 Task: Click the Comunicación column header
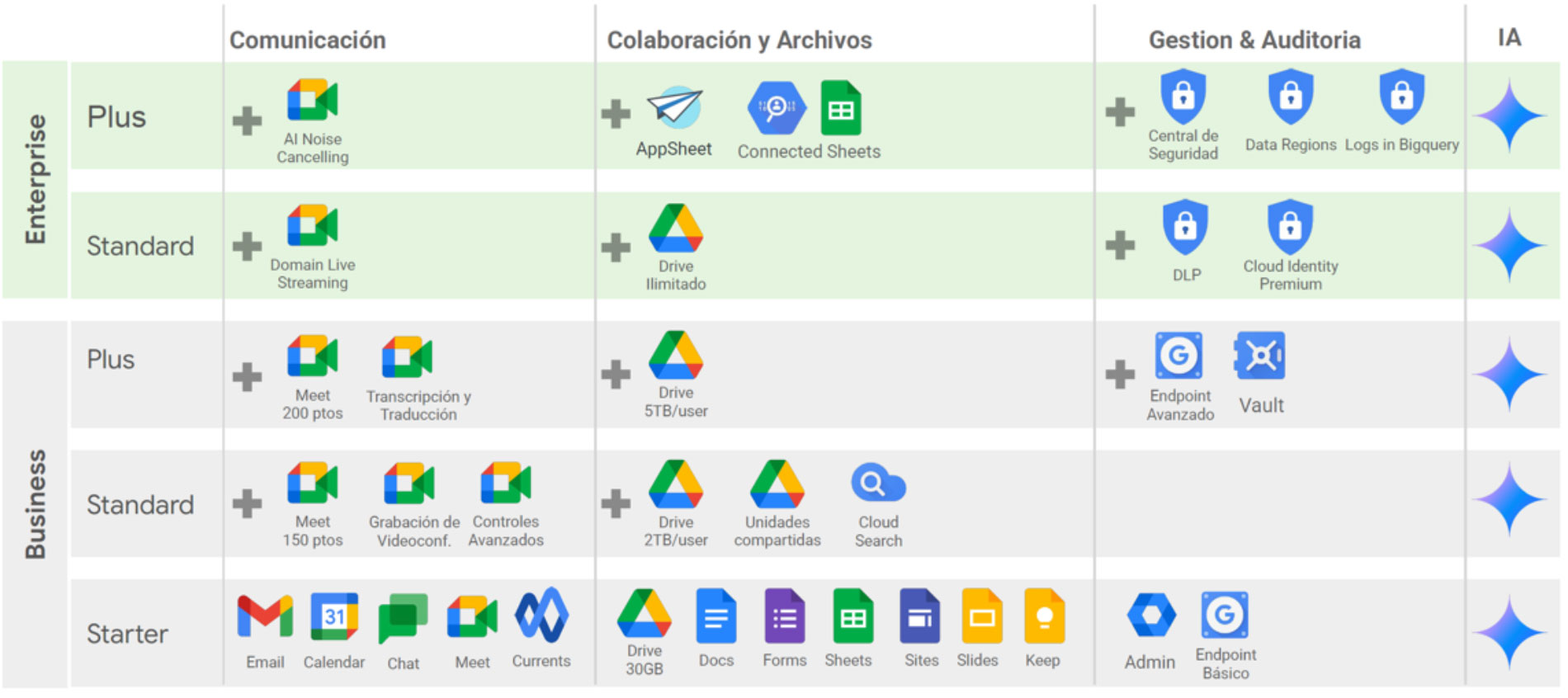(x=308, y=40)
